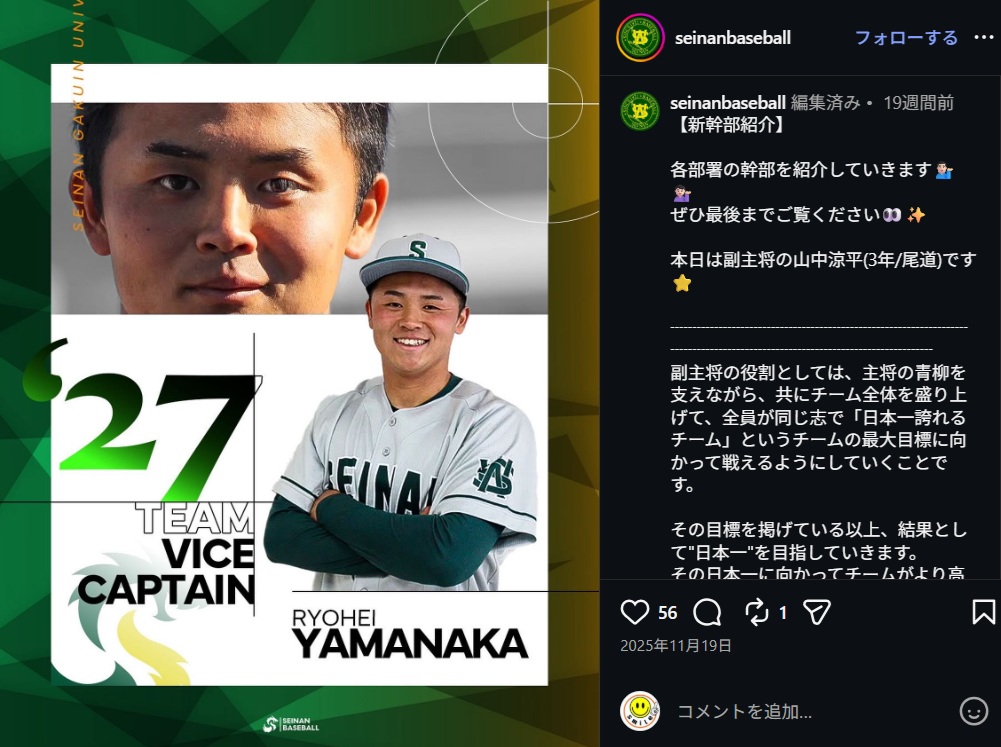Save post with bookmark icon
1001x747 pixels.
click(984, 612)
